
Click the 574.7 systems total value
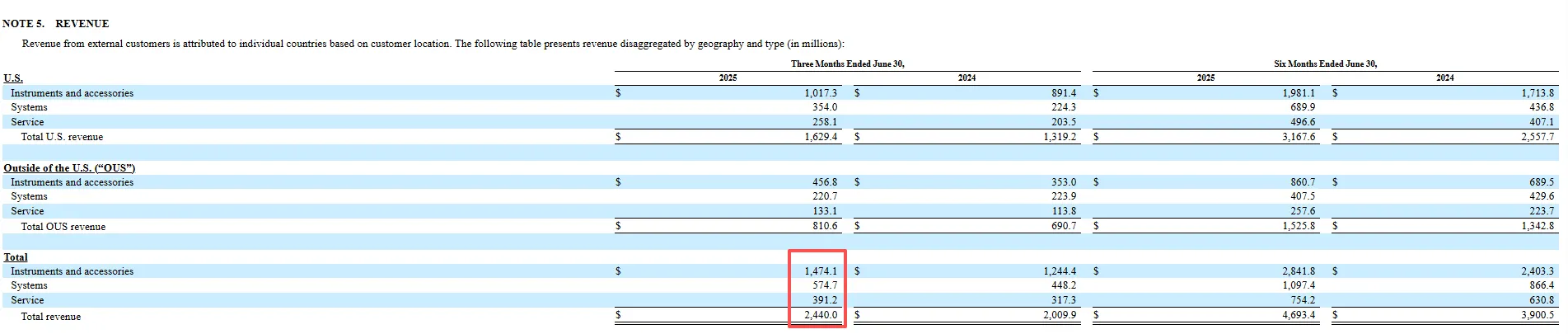click(824, 285)
